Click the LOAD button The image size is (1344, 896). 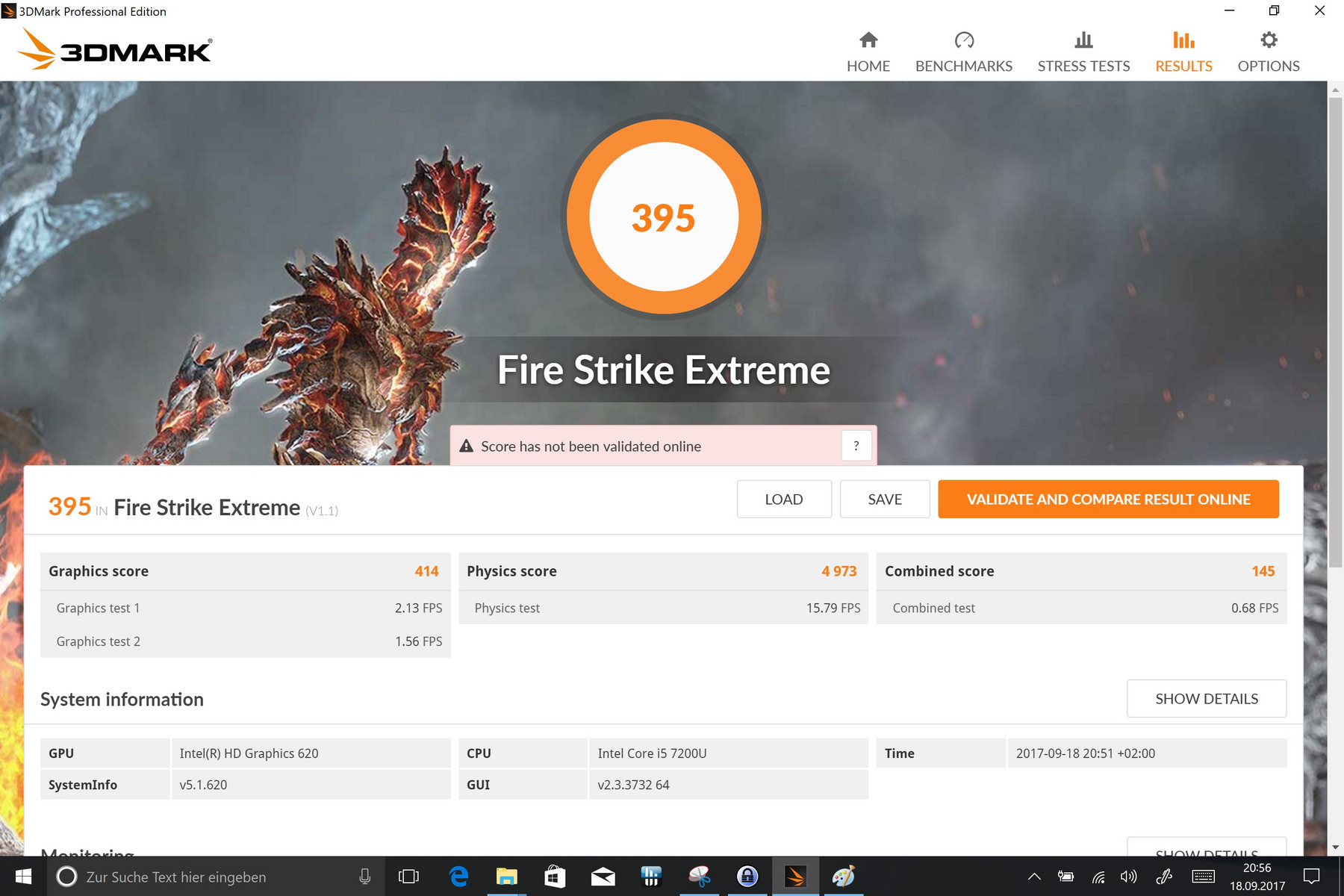[x=784, y=499]
